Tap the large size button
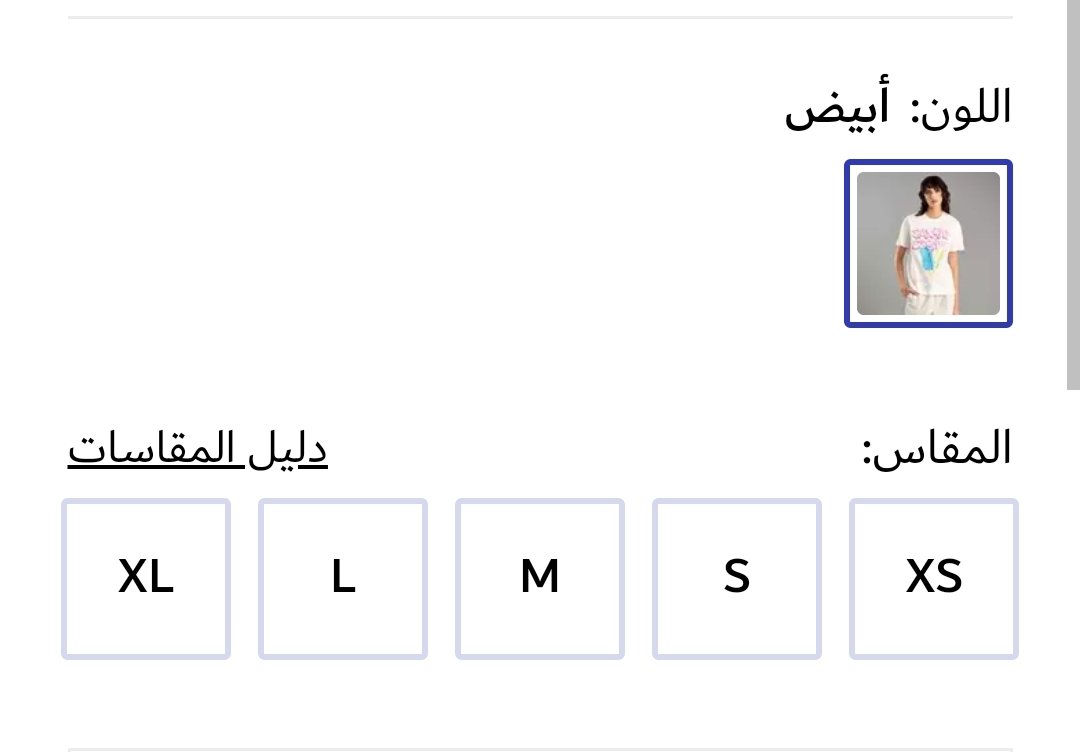 pos(343,578)
